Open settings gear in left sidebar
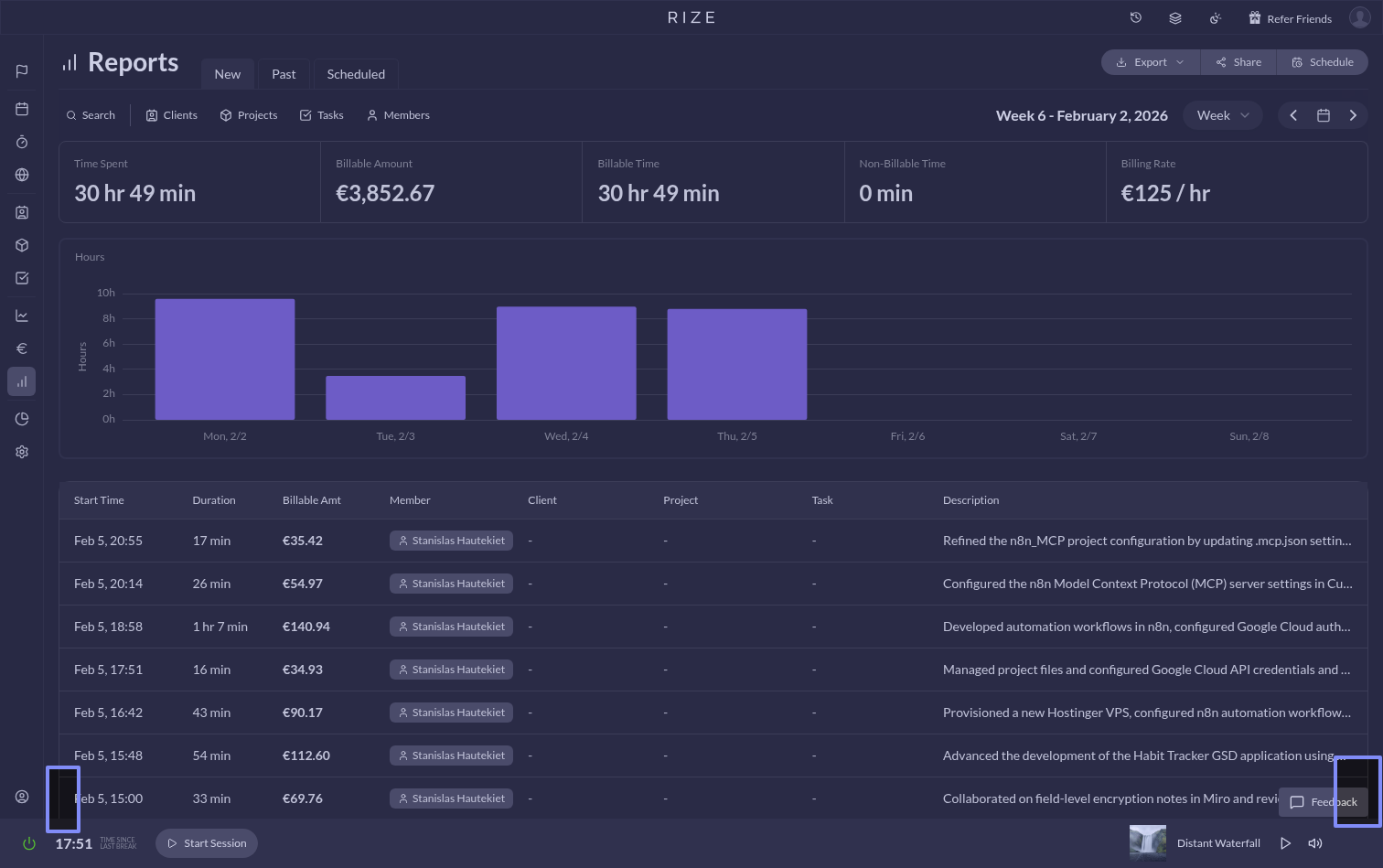Viewport: 1383px width, 868px height. coord(22,452)
